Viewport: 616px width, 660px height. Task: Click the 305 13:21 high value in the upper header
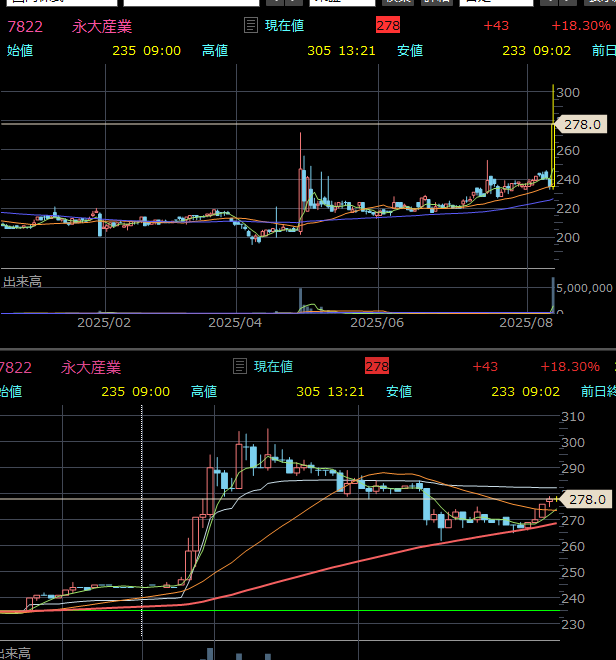tap(341, 51)
